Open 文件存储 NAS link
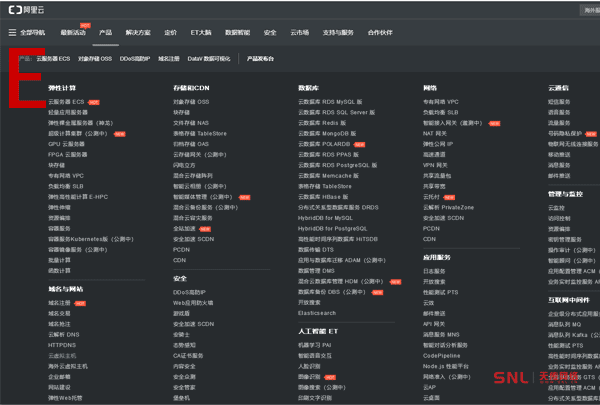Screen dimensions: 600x405 (x=191, y=123)
